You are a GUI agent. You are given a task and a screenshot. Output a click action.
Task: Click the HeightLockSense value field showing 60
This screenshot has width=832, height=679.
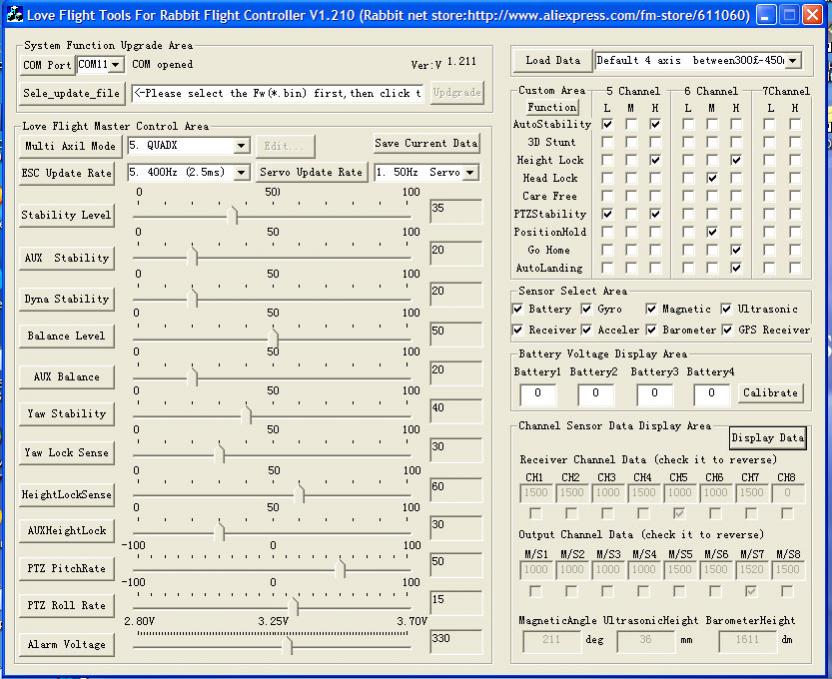(456, 489)
